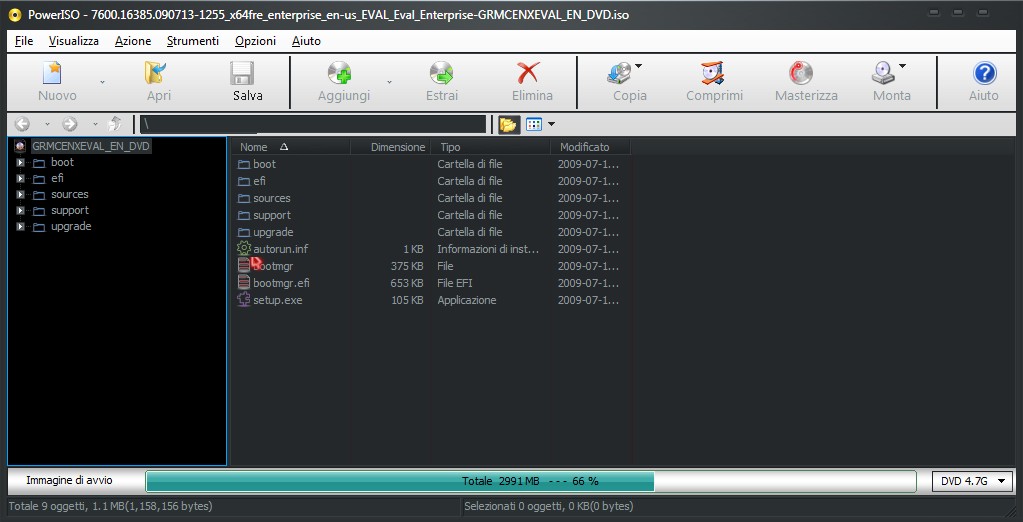Click the Selezionati 0 oggetti status text
The height and width of the screenshot is (522, 1023).
pyautogui.click(x=549, y=506)
